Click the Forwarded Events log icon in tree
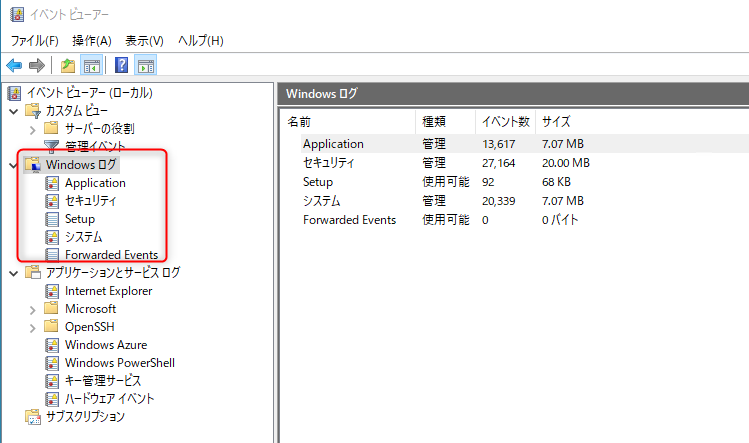This screenshot has width=749, height=443. [x=52, y=255]
